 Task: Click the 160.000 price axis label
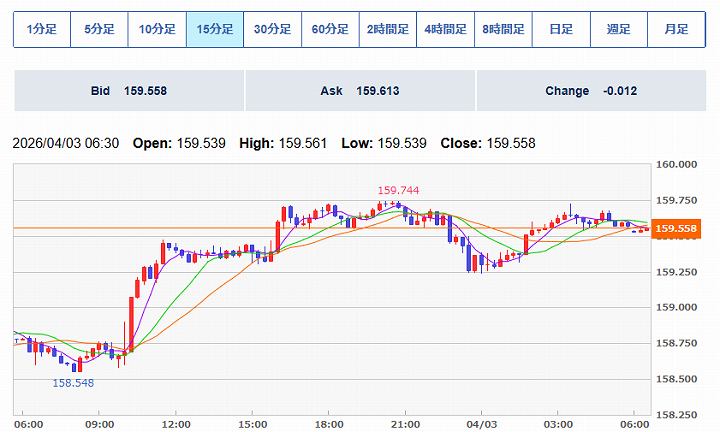click(678, 164)
